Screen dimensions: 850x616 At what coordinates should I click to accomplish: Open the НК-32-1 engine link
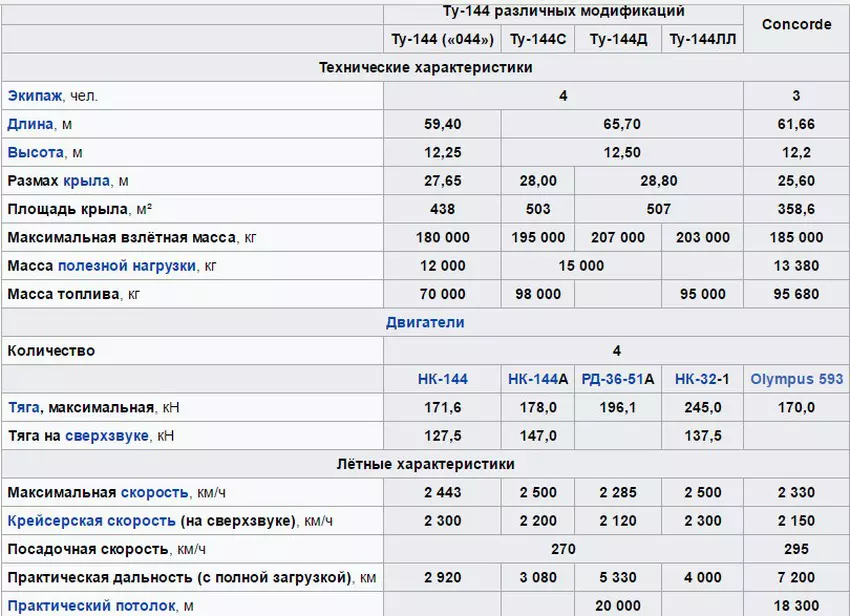coord(702,379)
